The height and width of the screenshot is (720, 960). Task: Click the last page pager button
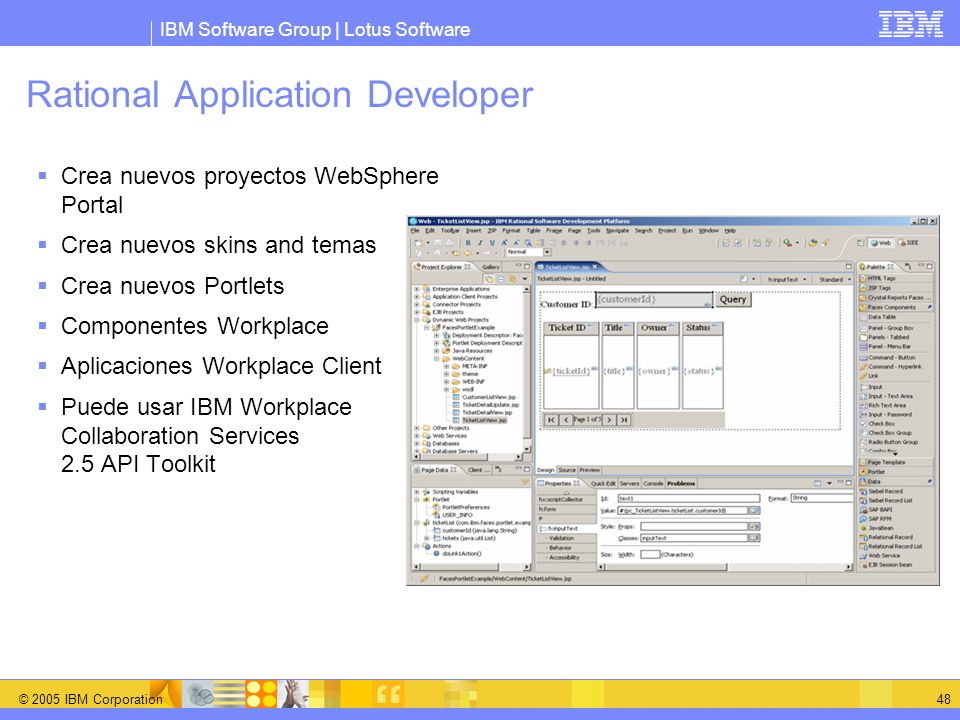click(624, 420)
